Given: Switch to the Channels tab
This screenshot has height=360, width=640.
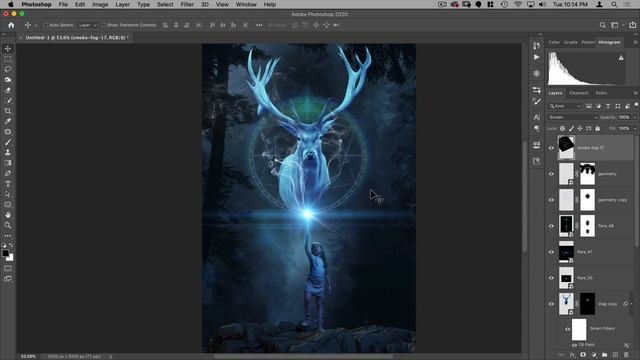Looking at the screenshot, I should pos(579,93).
